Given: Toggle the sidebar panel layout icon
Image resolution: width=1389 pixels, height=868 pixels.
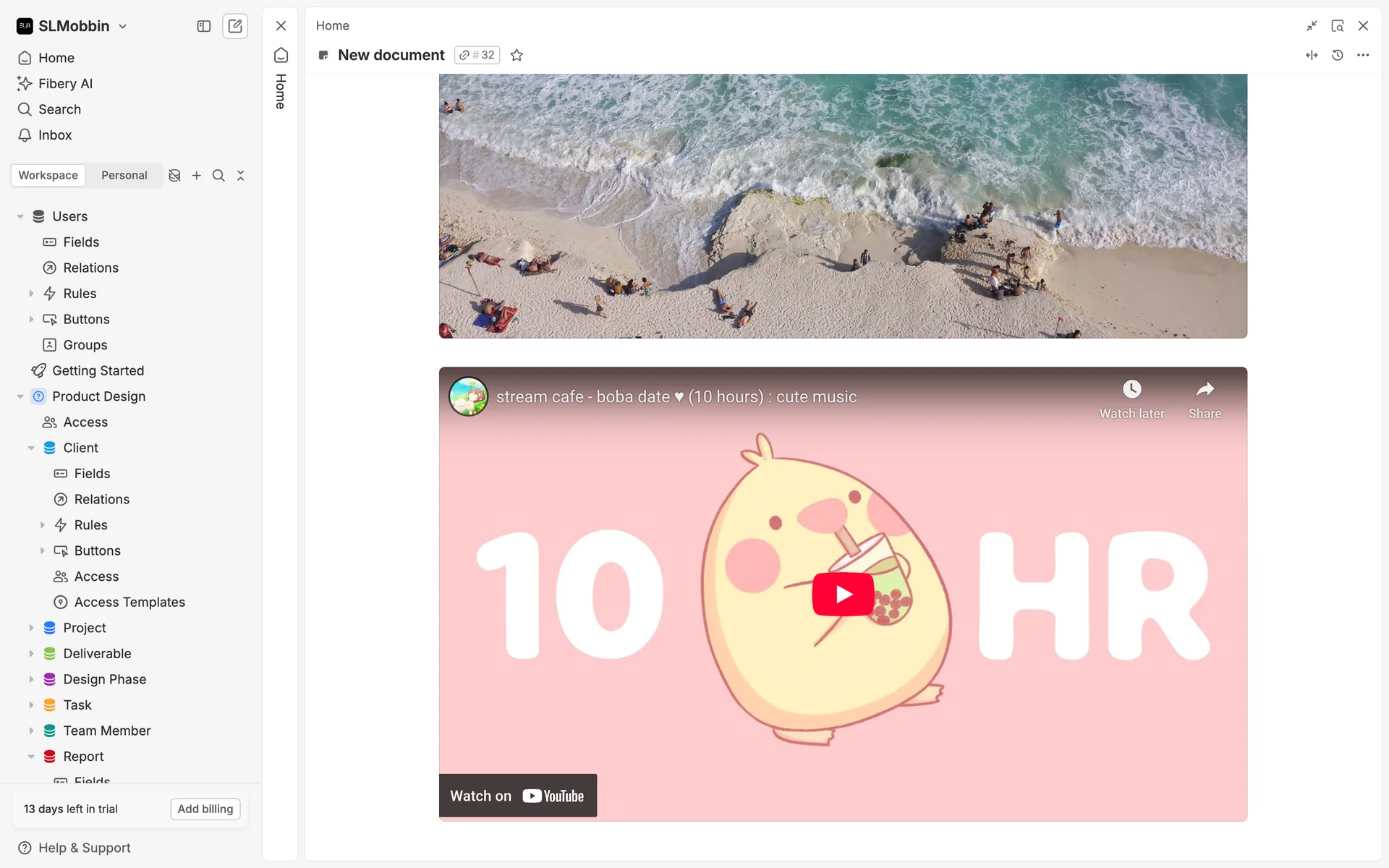Looking at the screenshot, I should point(204,26).
